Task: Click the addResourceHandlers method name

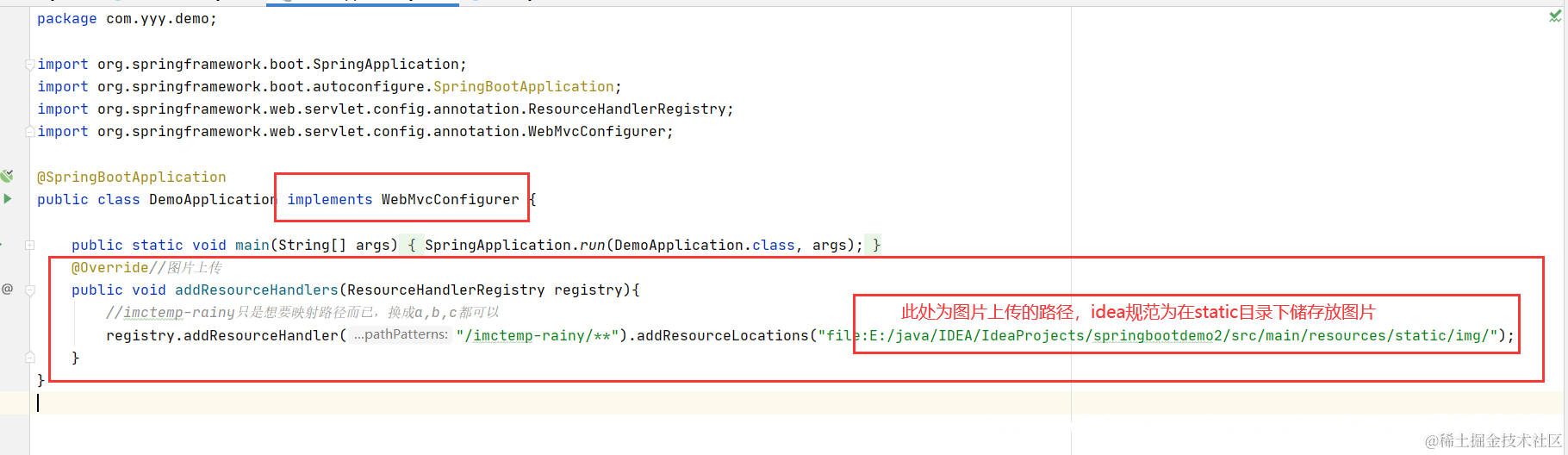Action: [x=257, y=290]
